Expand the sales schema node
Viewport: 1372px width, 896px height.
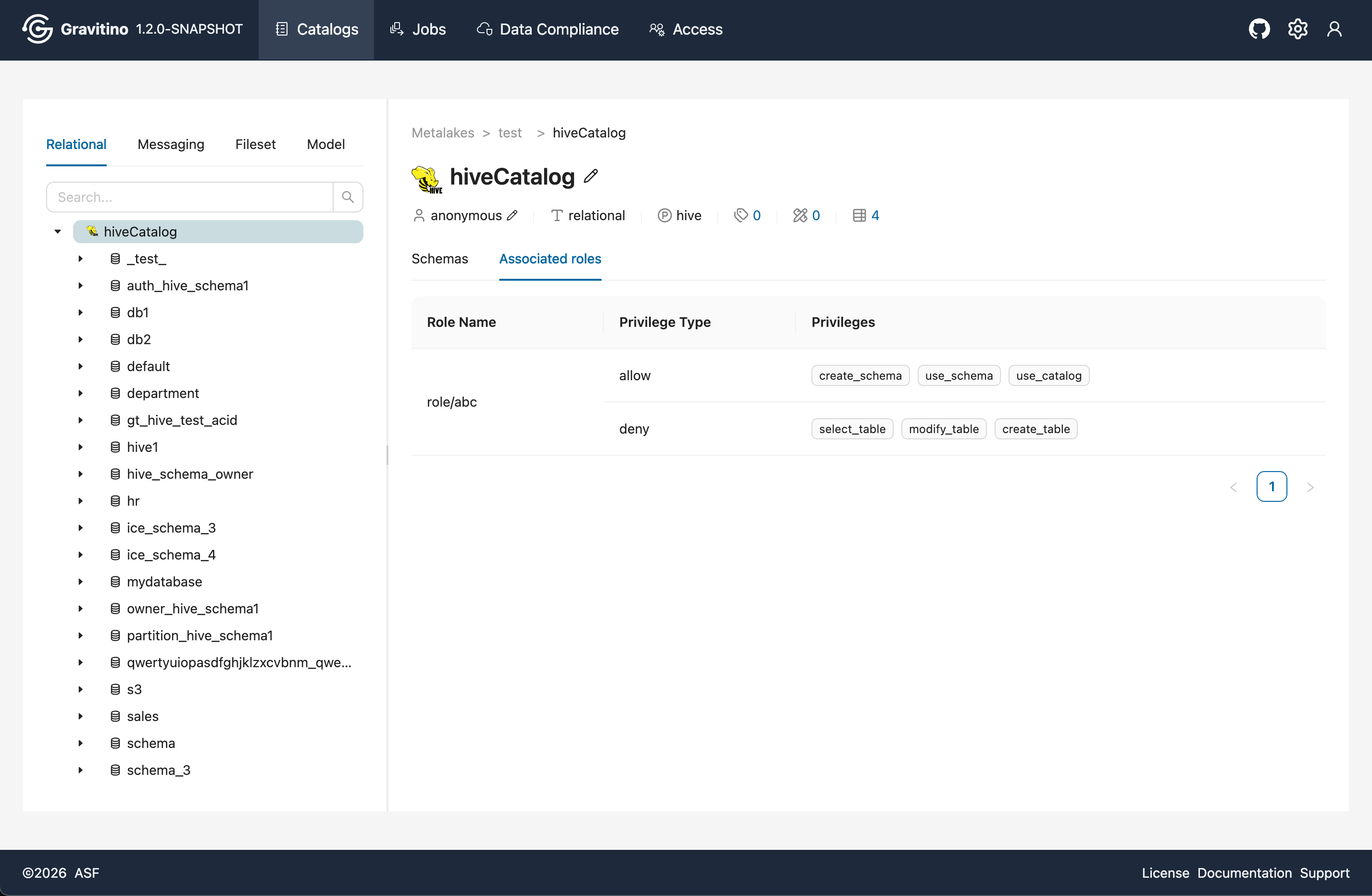pos(80,716)
